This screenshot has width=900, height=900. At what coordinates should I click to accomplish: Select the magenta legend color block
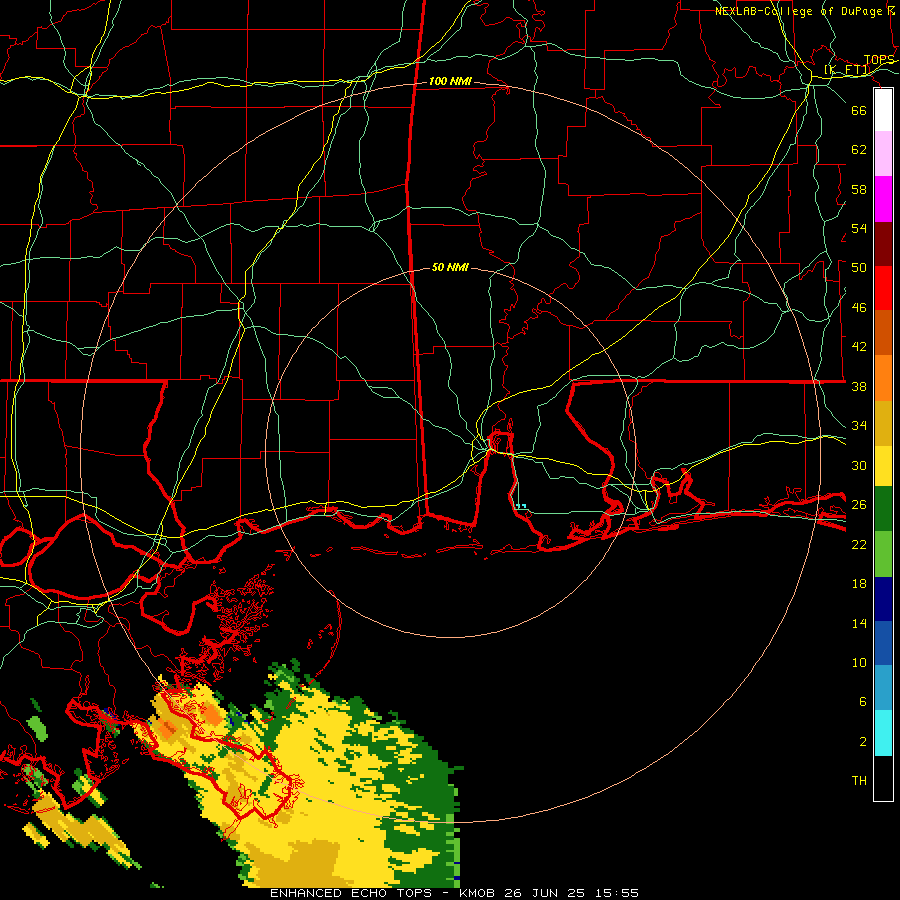coord(883,199)
